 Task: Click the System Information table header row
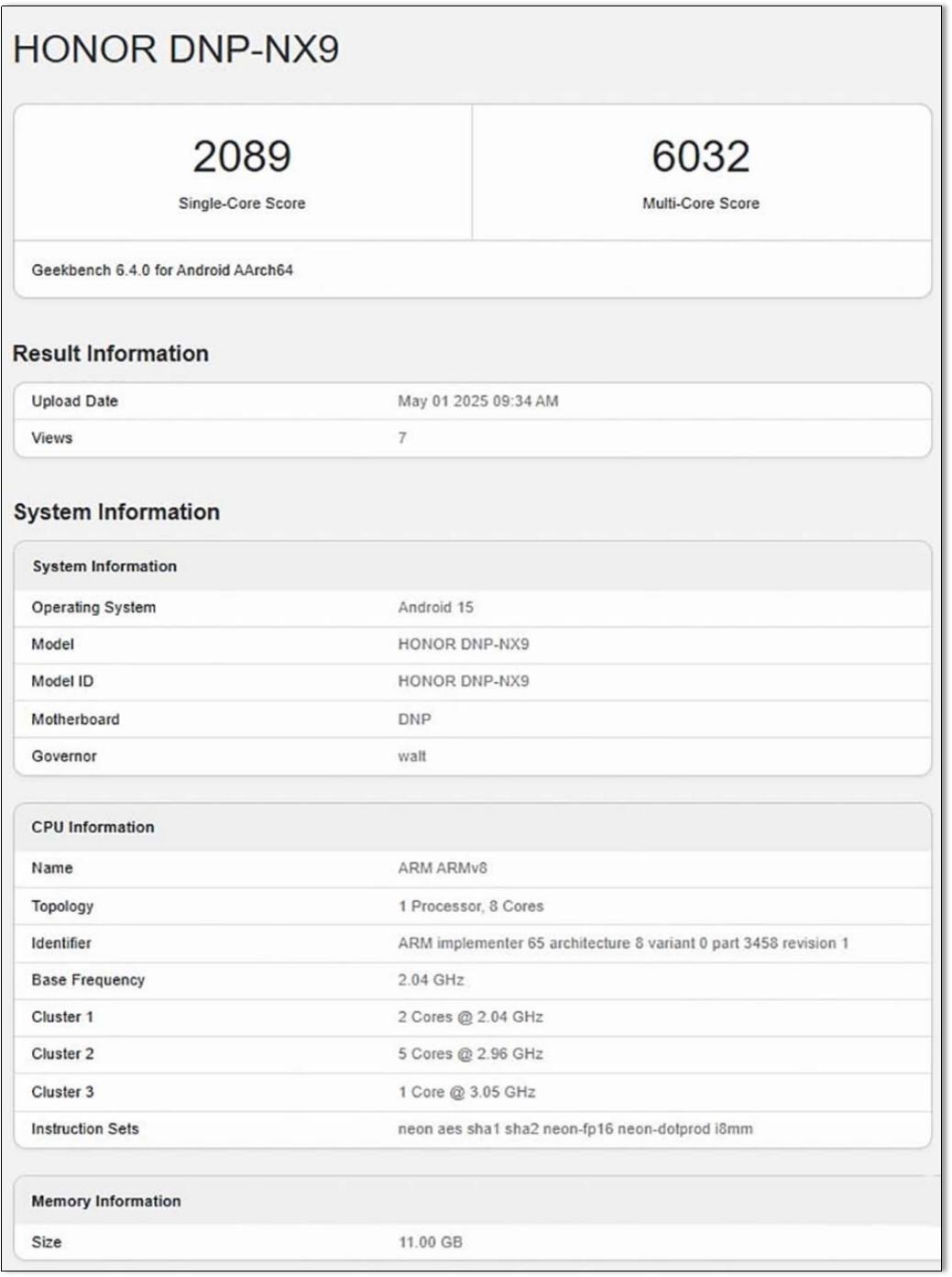click(473, 567)
